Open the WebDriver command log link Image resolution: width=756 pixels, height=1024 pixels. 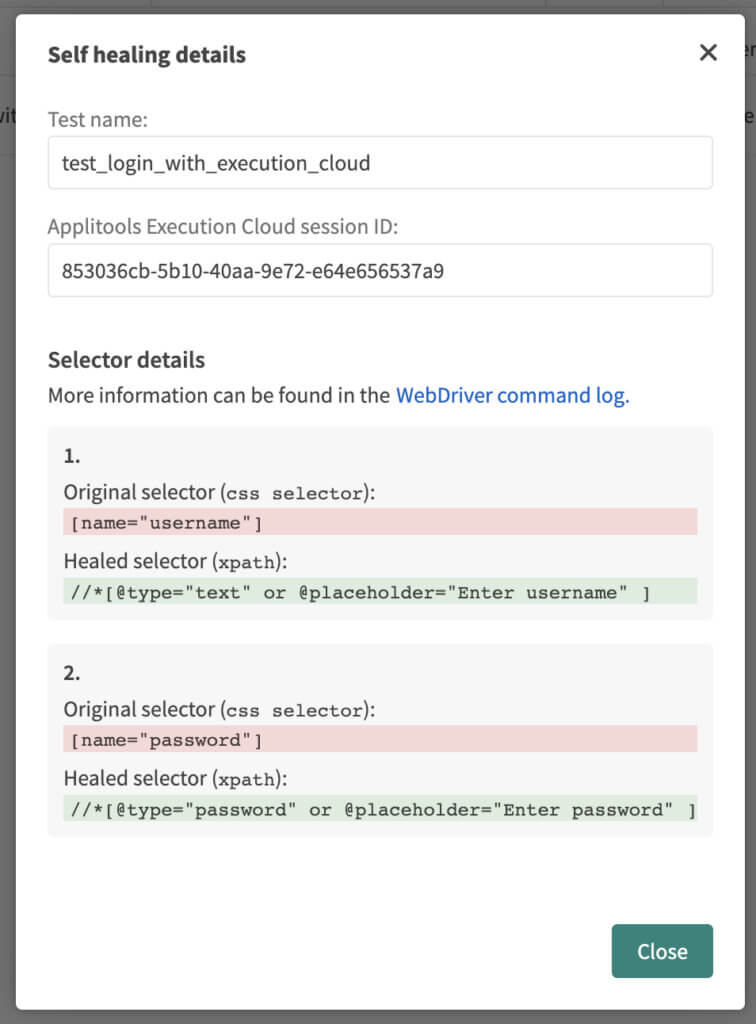click(x=512, y=395)
